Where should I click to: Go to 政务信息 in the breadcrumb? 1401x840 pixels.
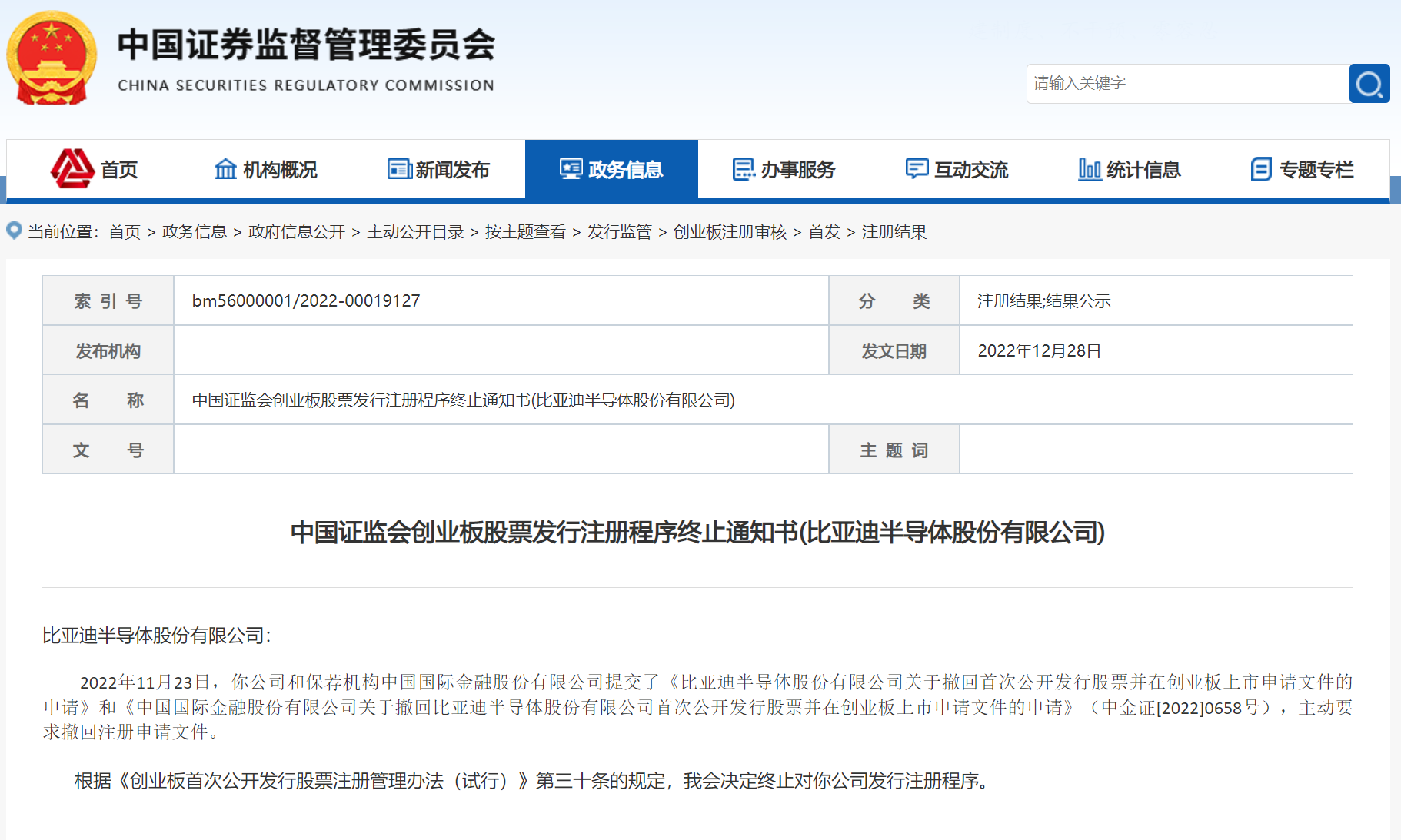coord(195,232)
